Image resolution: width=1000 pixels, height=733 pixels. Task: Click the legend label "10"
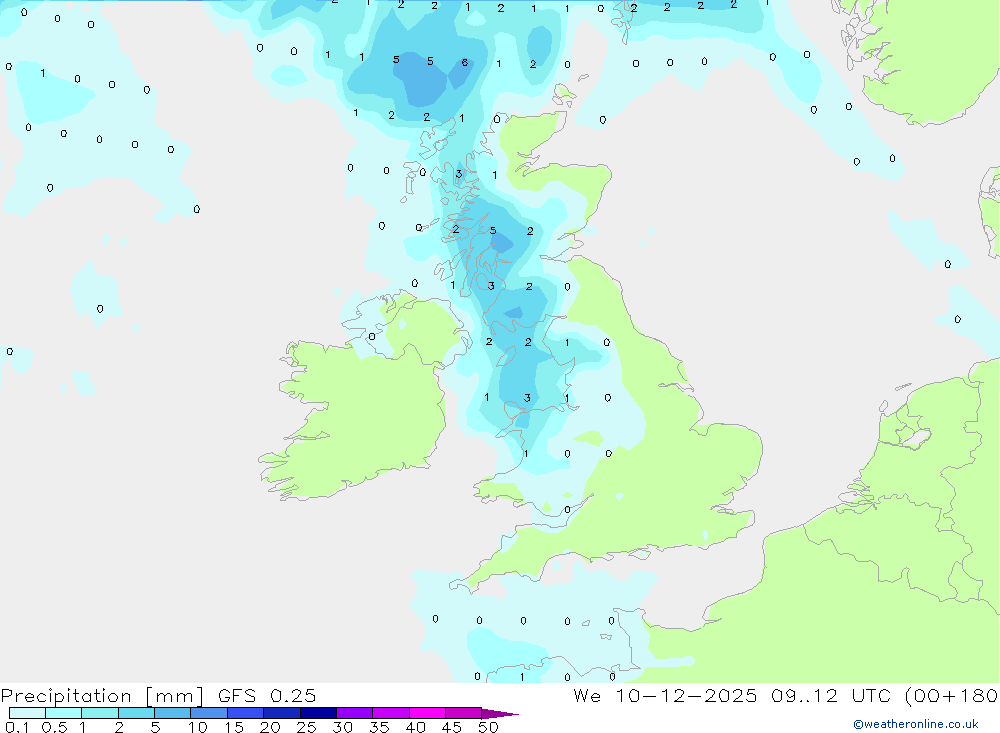coord(198,727)
